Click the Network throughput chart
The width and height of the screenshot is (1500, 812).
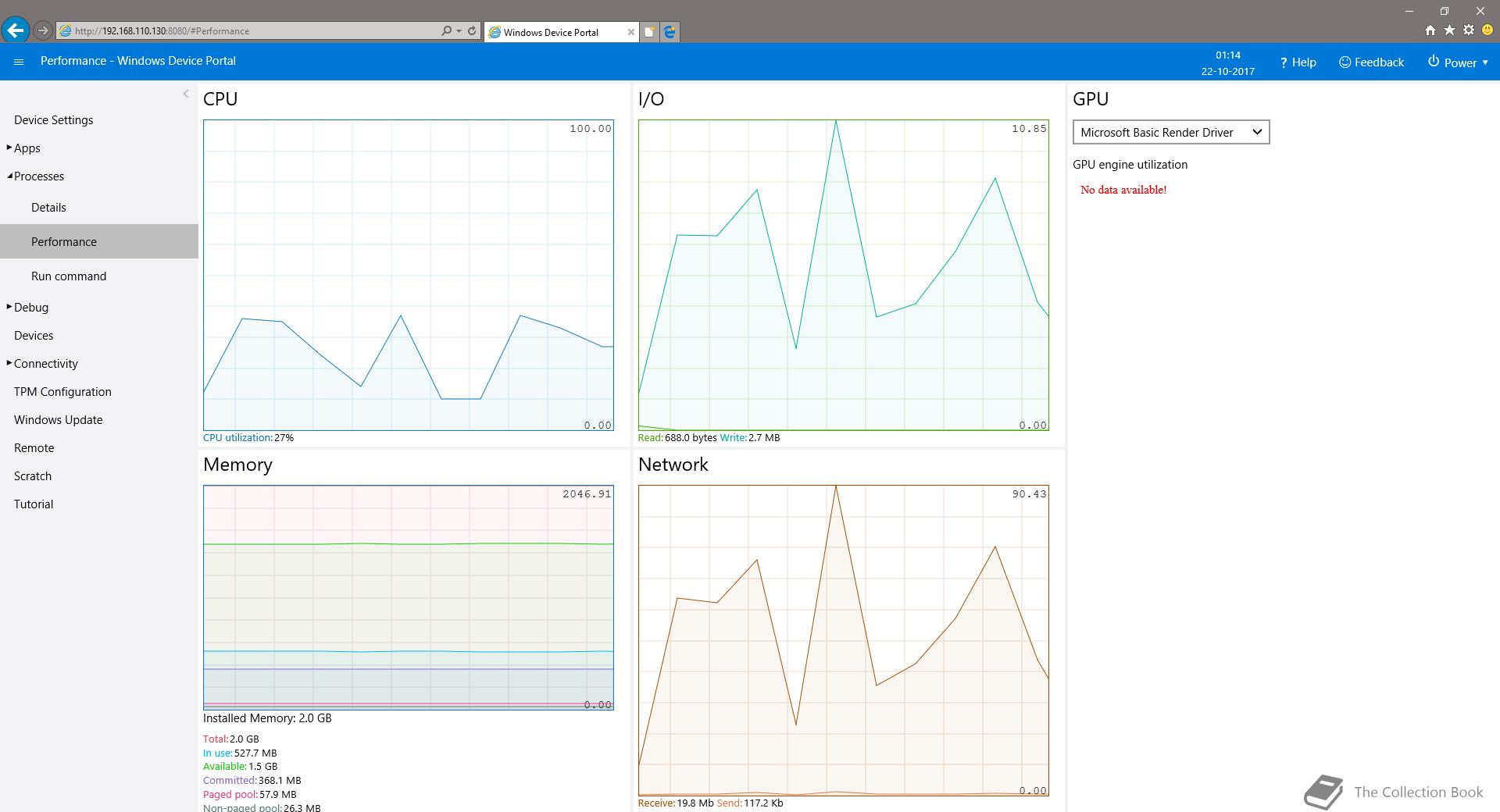(843, 640)
